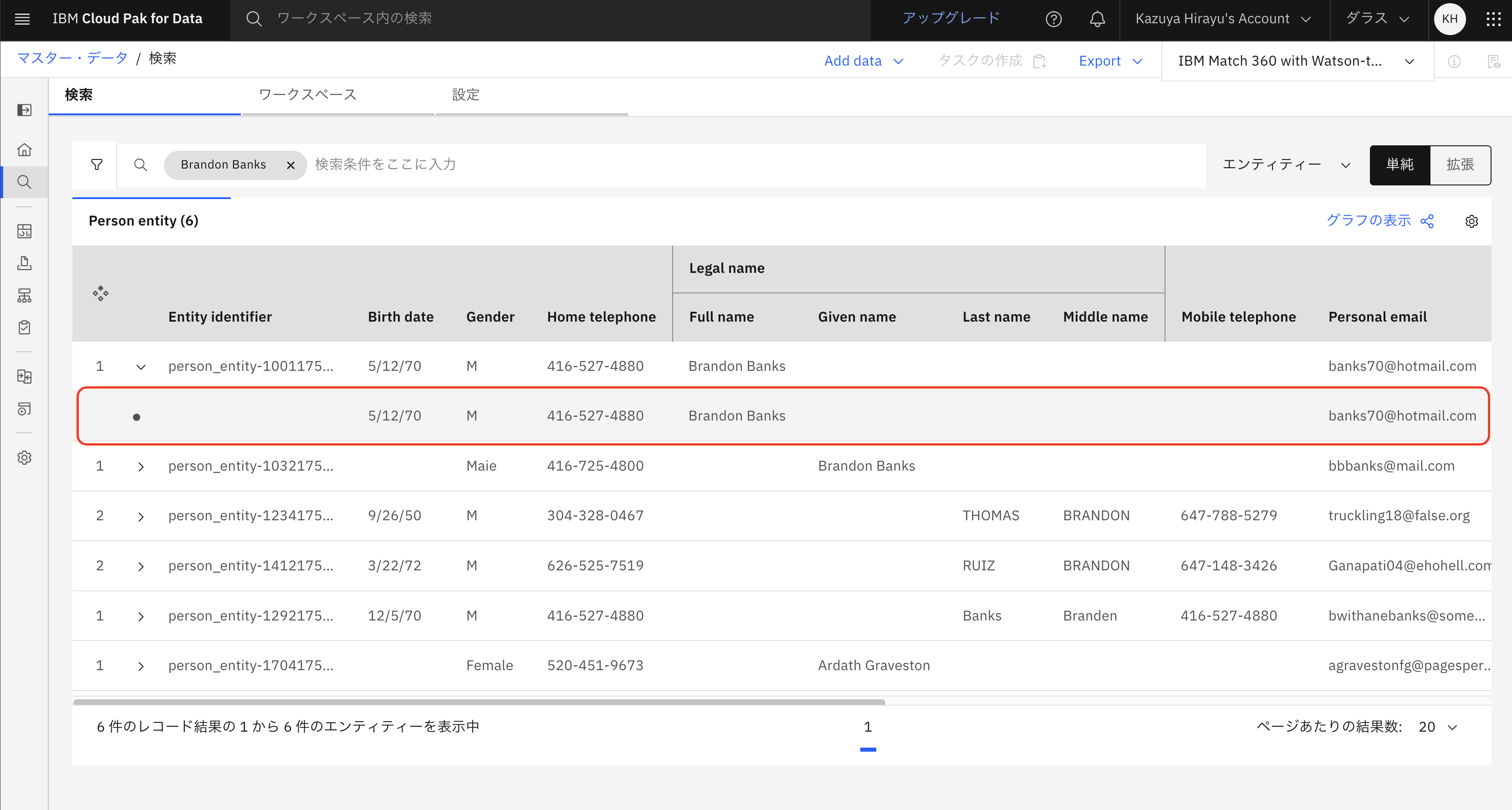Click the filter funnel icon

pos(97,165)
